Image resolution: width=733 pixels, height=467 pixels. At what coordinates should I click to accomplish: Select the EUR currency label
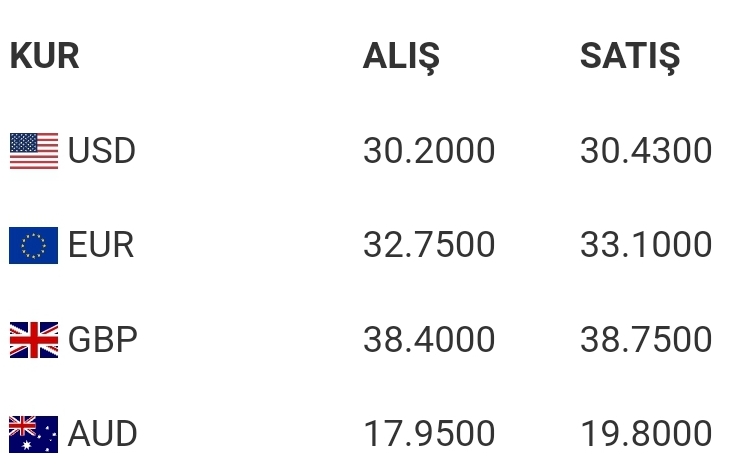(101, 245)
